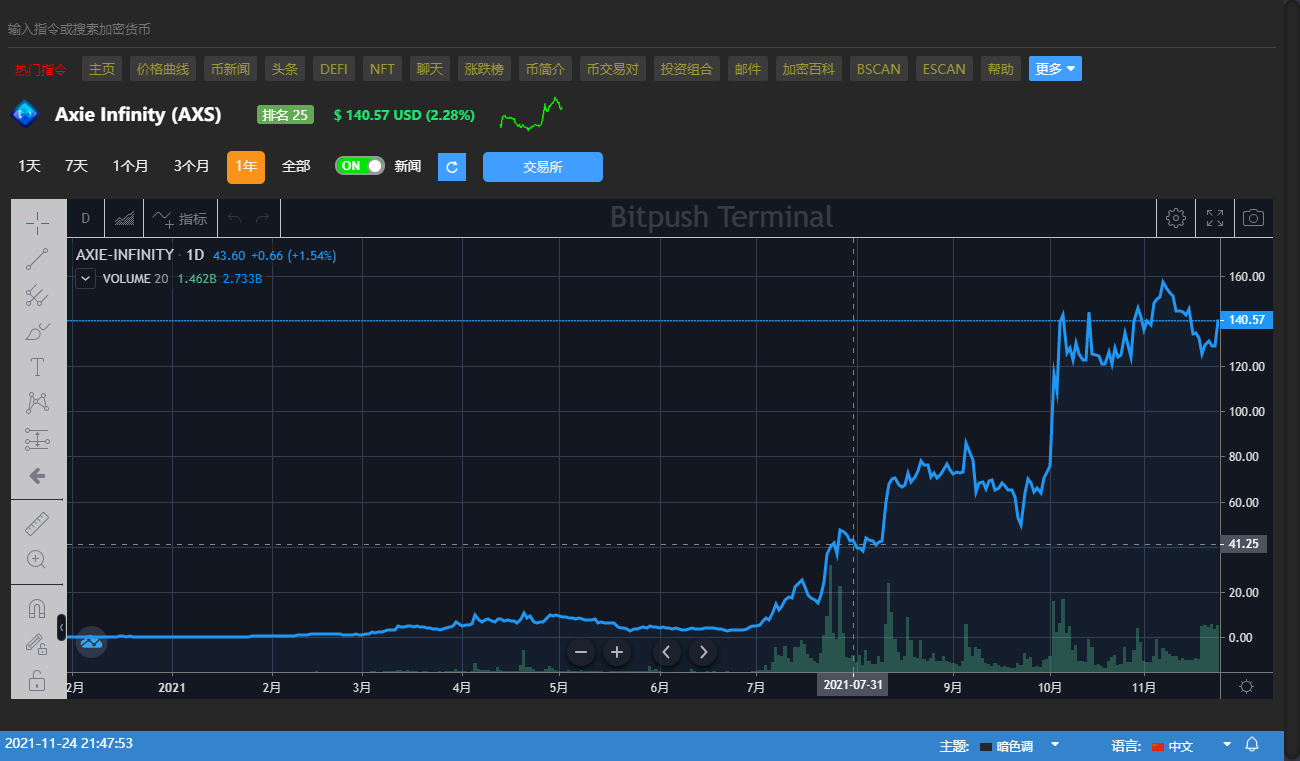Click the refresh icon button

coord(452,167)
